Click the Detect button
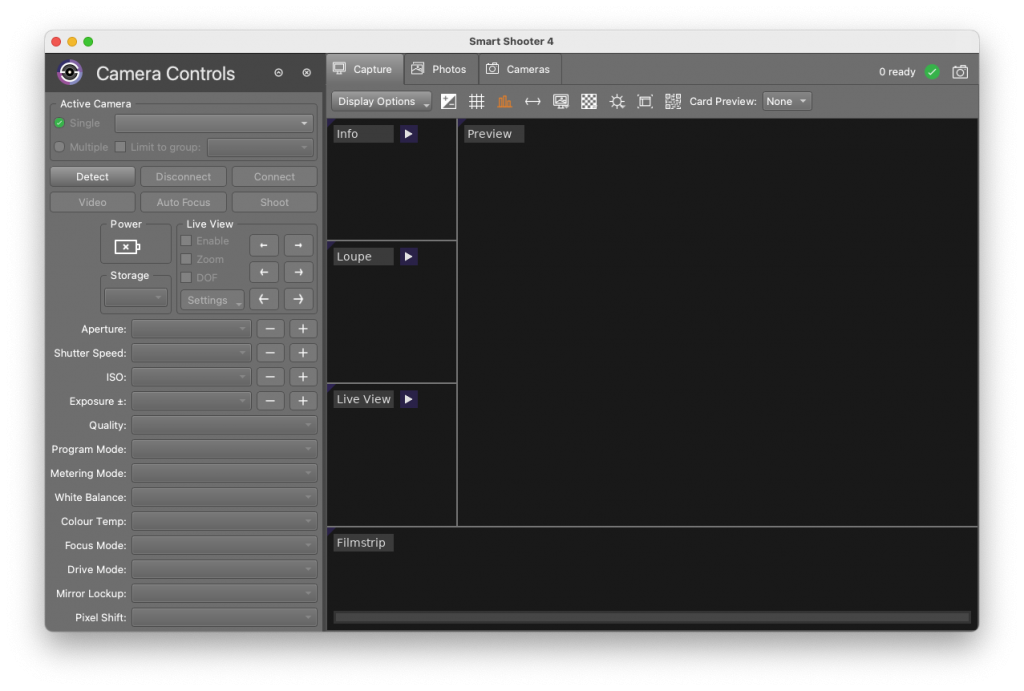 93,177
